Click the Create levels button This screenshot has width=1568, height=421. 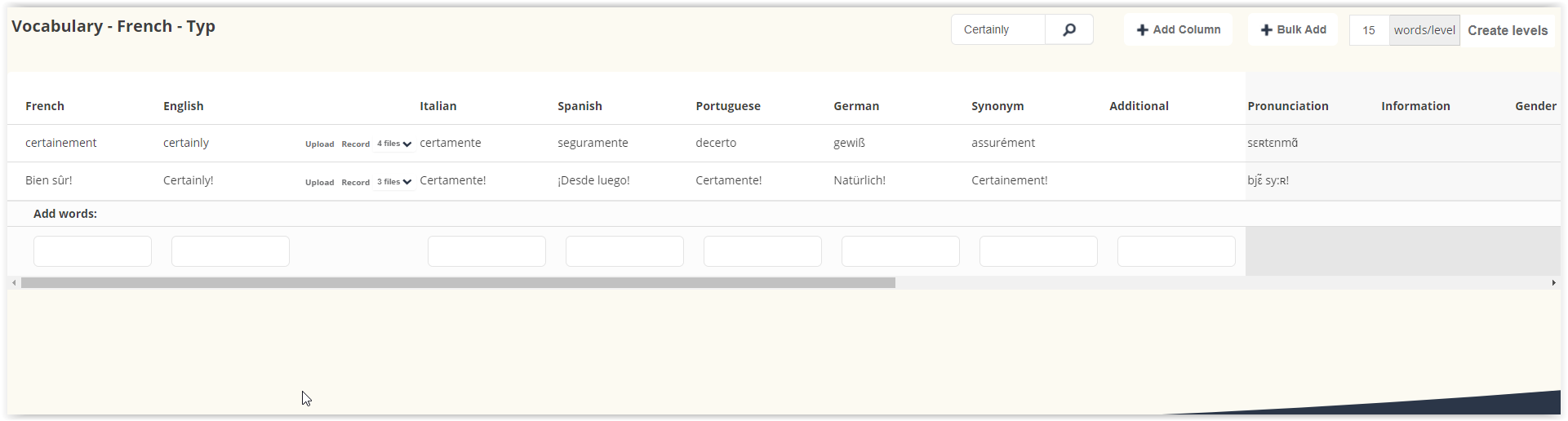(1508, 30)
